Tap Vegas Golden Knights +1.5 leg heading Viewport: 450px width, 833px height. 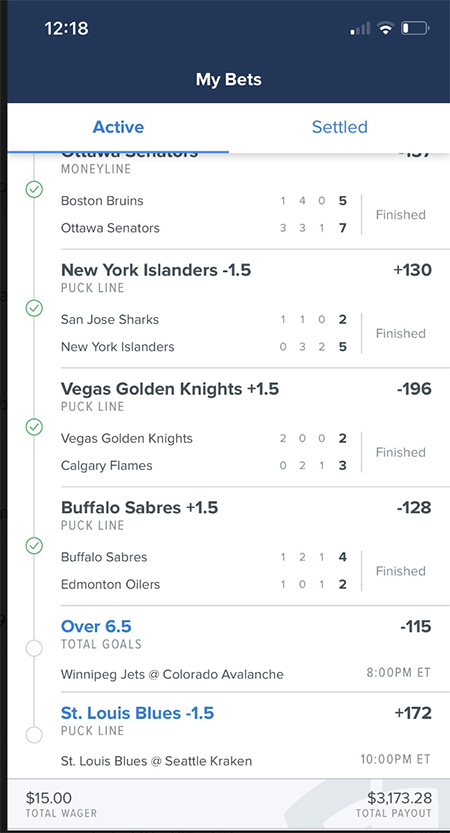[x=170, y=389]
